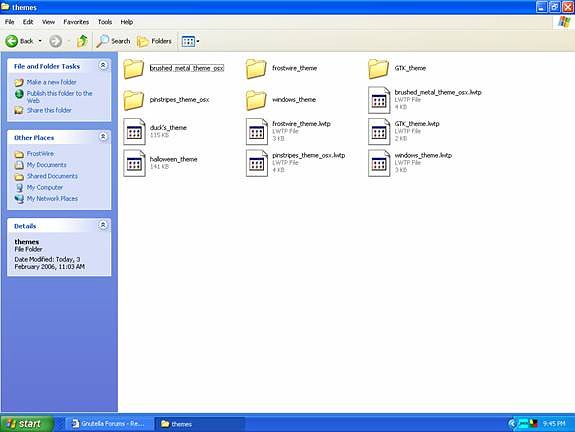Click the Back arrow icon

11,41
